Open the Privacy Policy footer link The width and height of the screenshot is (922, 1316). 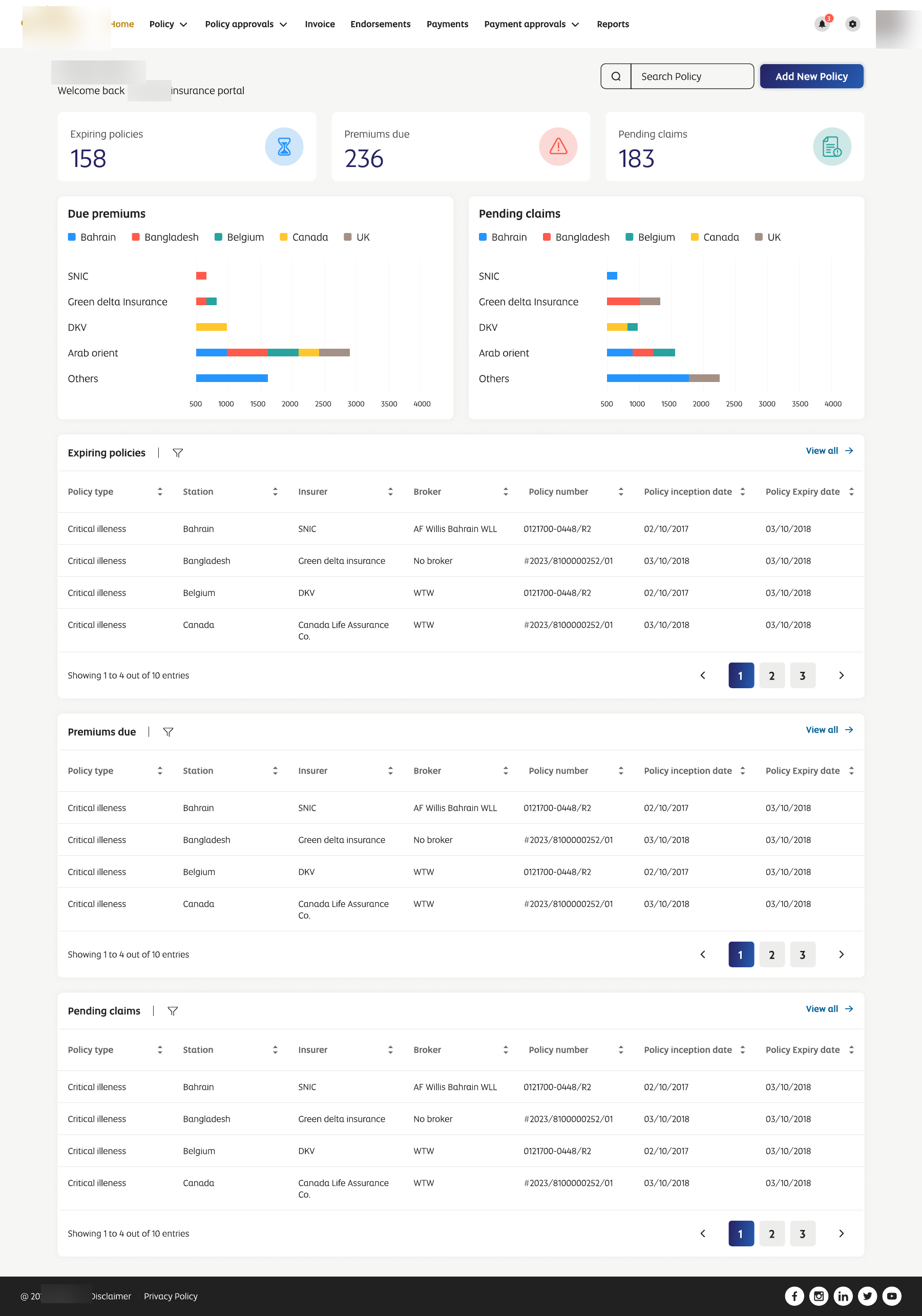[x=171, y=1297]
